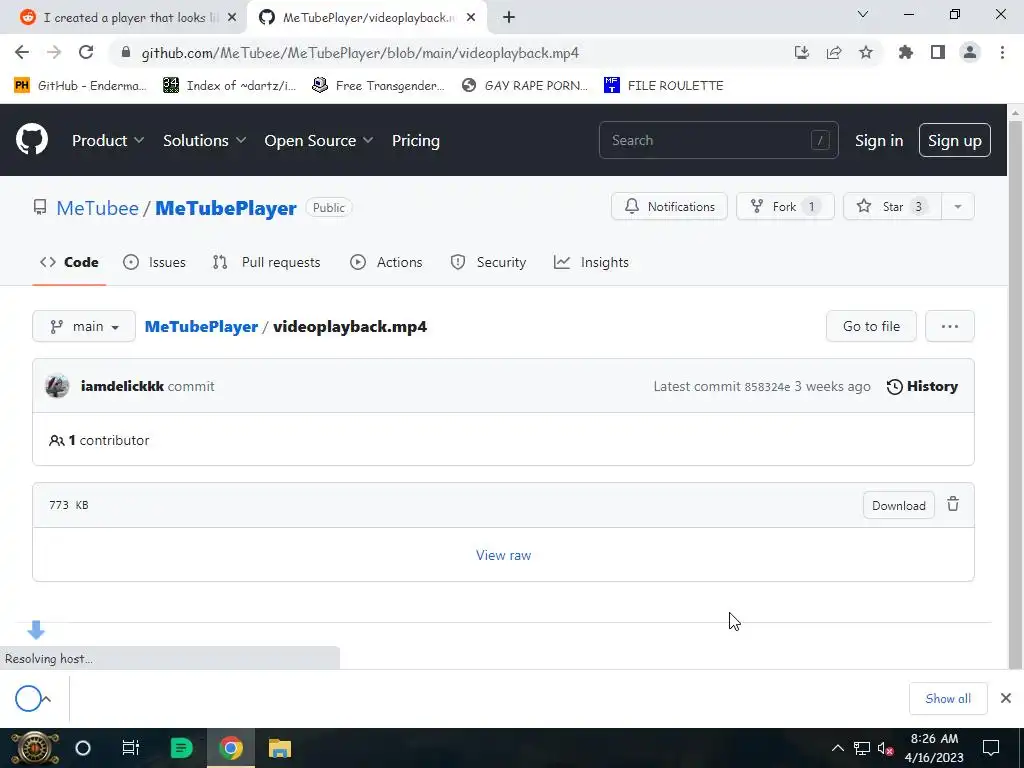Screen dimensions: 1024x768
Task: Switch to the Issues tab
Action: click(x=155, y=262)
